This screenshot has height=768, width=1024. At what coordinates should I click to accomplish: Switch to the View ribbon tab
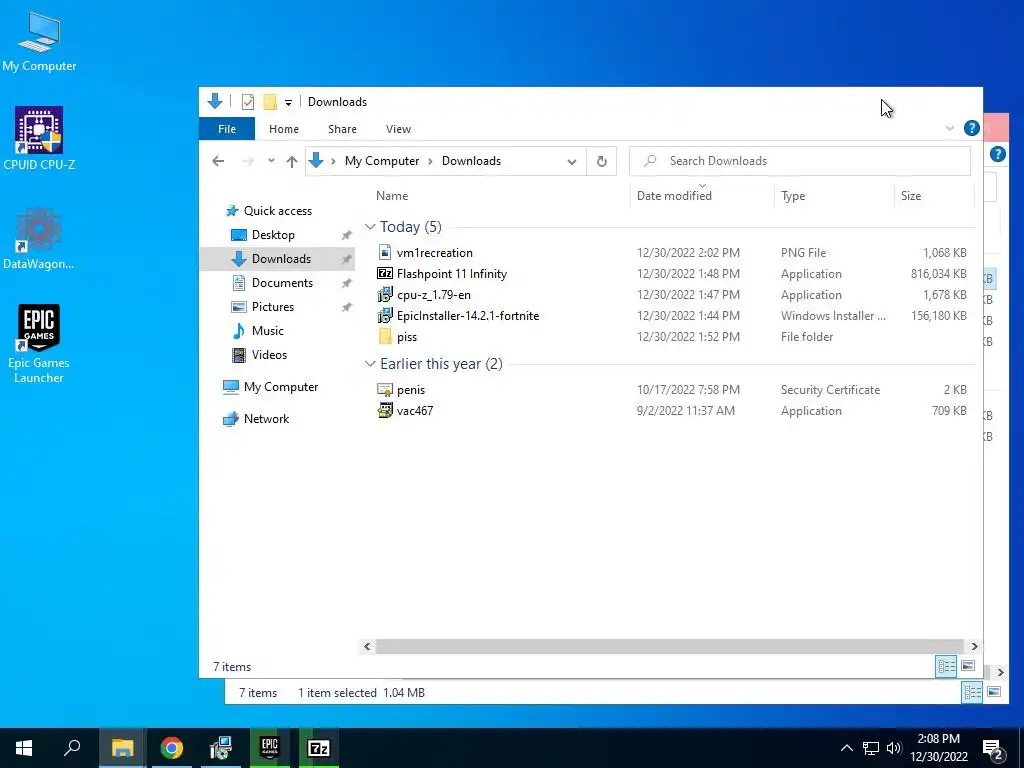point(398,129)
